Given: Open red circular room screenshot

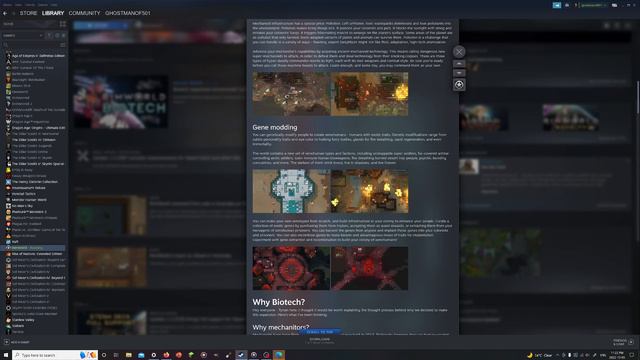Looking at the screenshot, I should click(x=291, y=268).
